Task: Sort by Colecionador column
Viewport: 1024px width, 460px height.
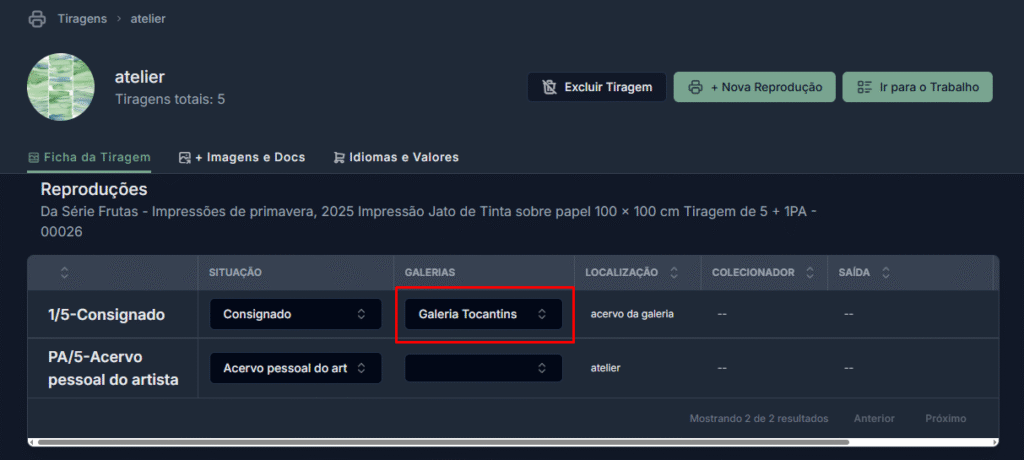Action: tap(810, 272)
